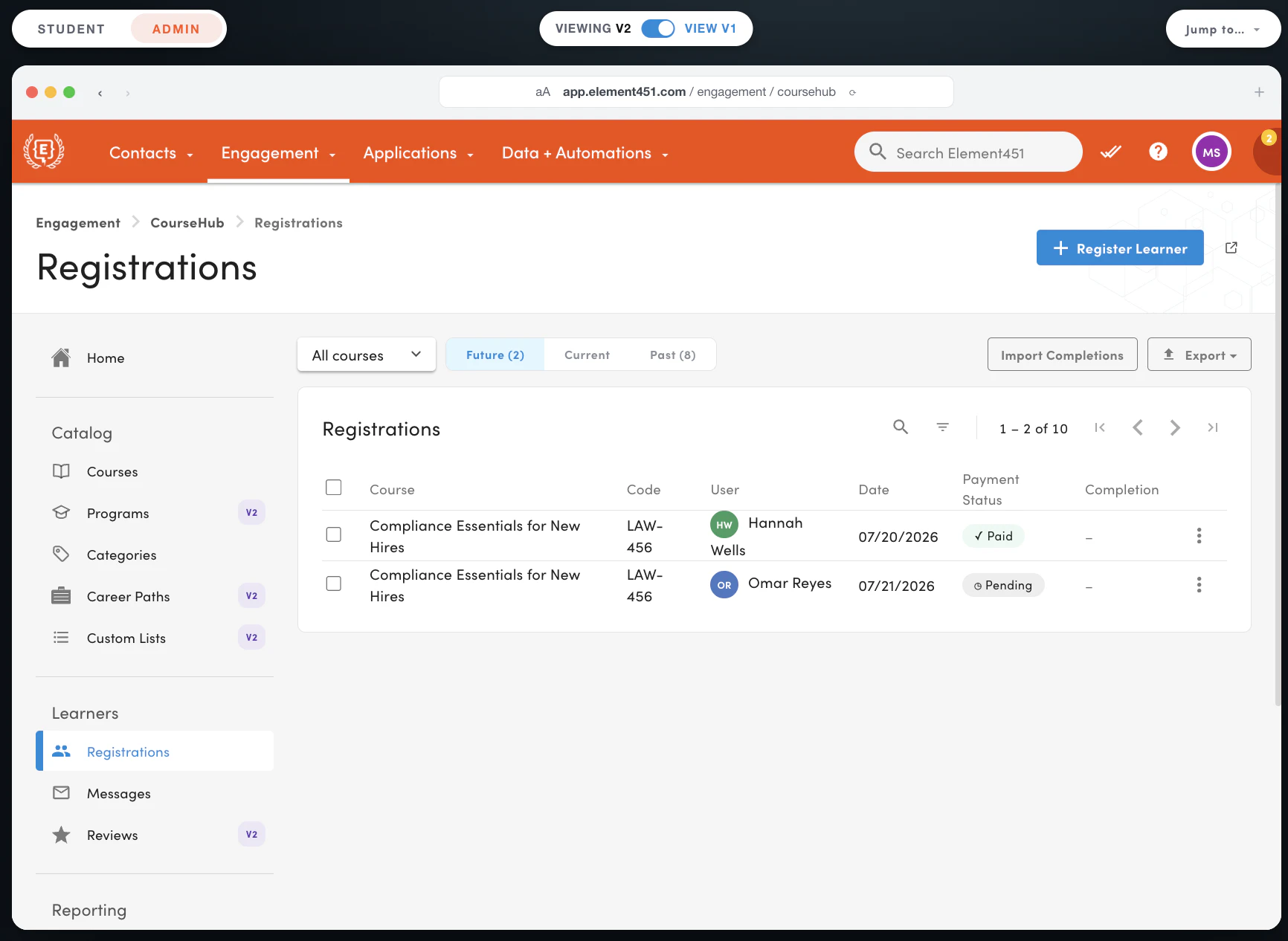Switch to the Current tab
This screenshot has height=941, width=1288.
click(587, 355)
